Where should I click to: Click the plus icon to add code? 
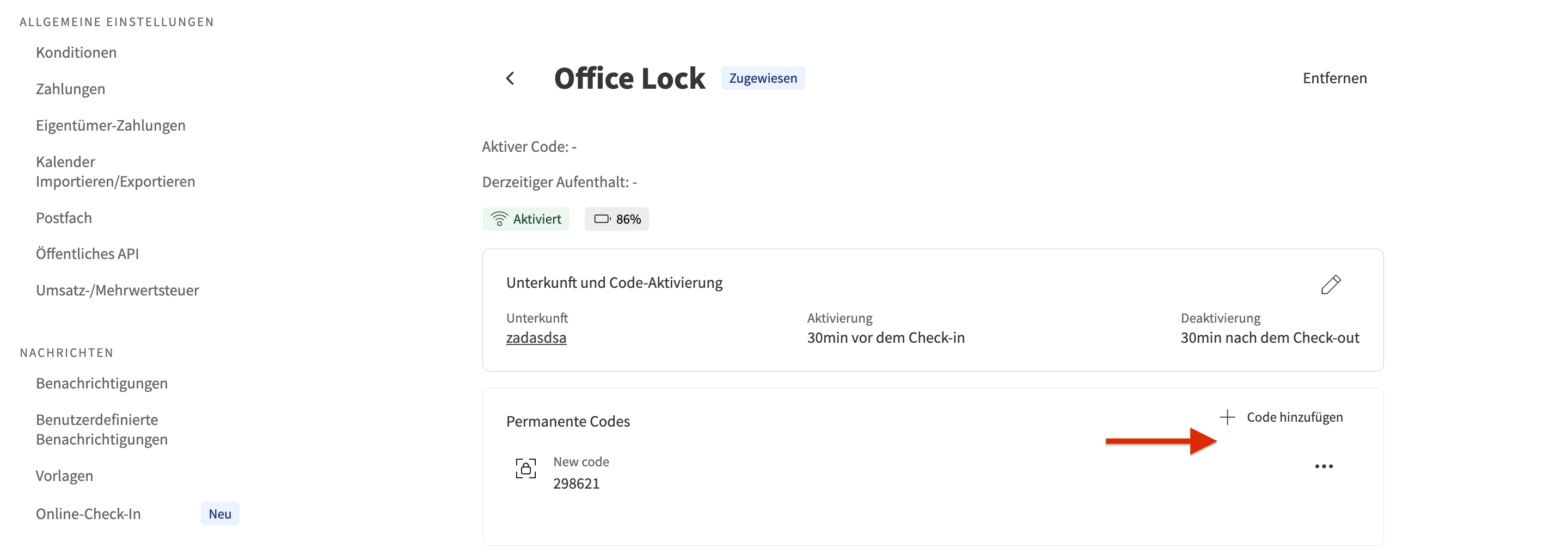click(1227, 417)
